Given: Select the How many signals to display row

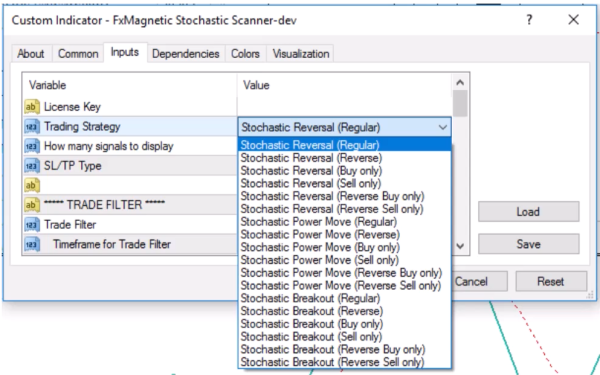Looking at the screenshot, I should 130,146.
